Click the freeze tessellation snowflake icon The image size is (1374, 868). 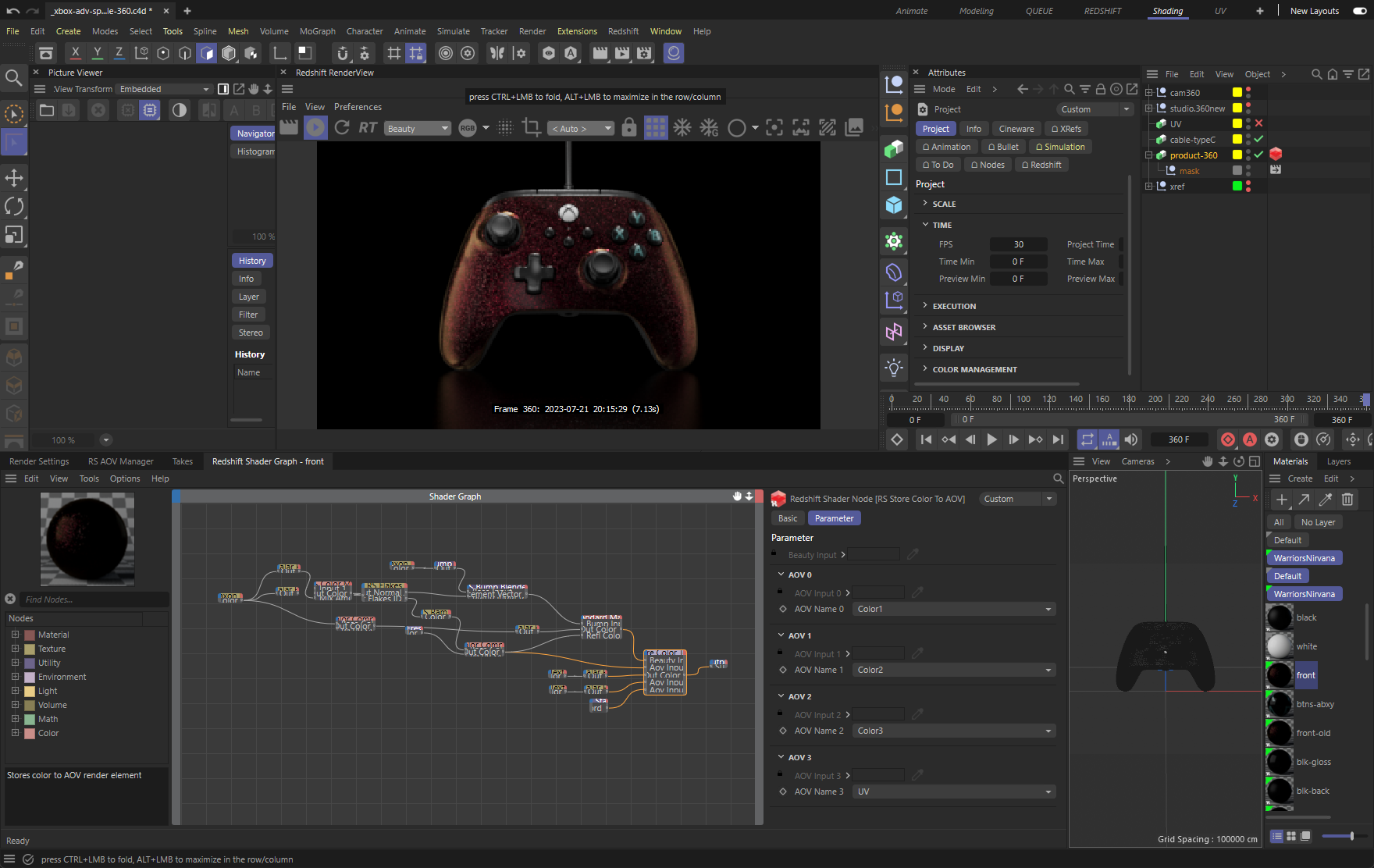tap(682, 128)
